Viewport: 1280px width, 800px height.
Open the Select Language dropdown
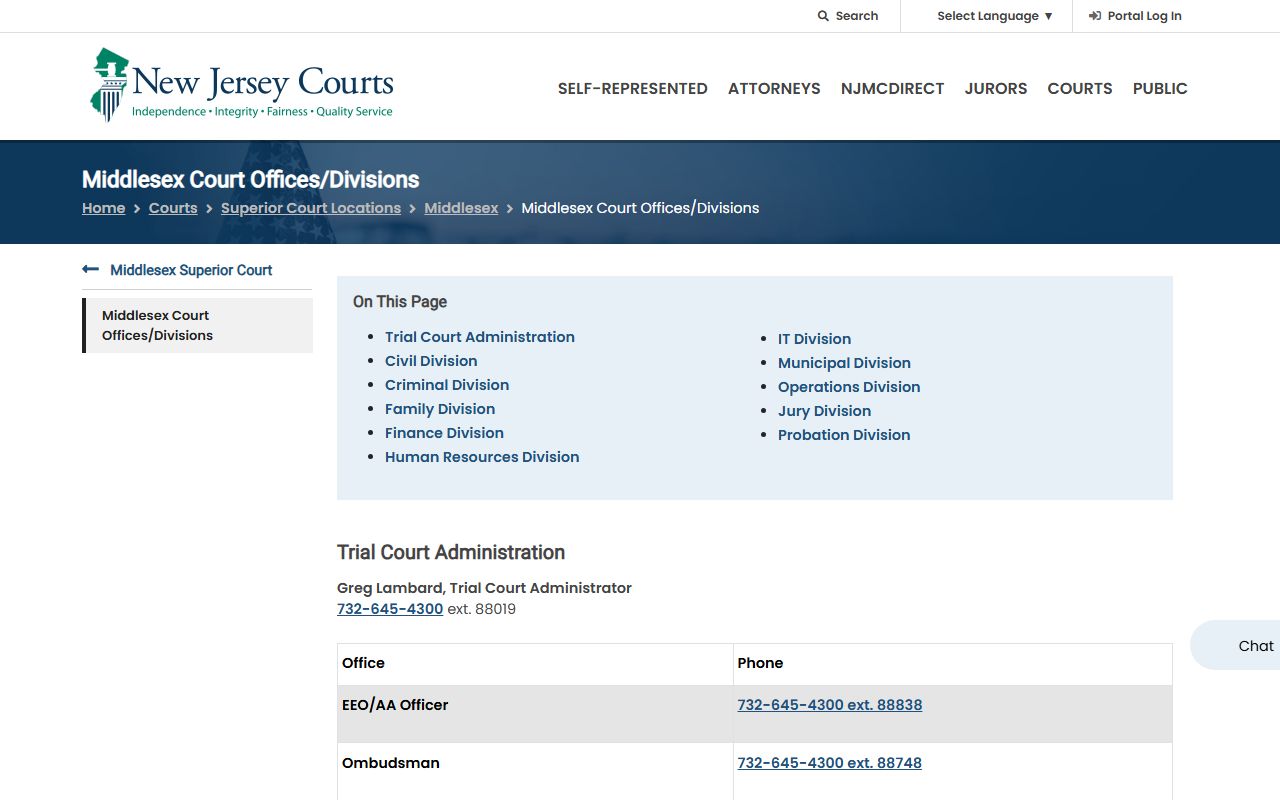pos(995,16)
